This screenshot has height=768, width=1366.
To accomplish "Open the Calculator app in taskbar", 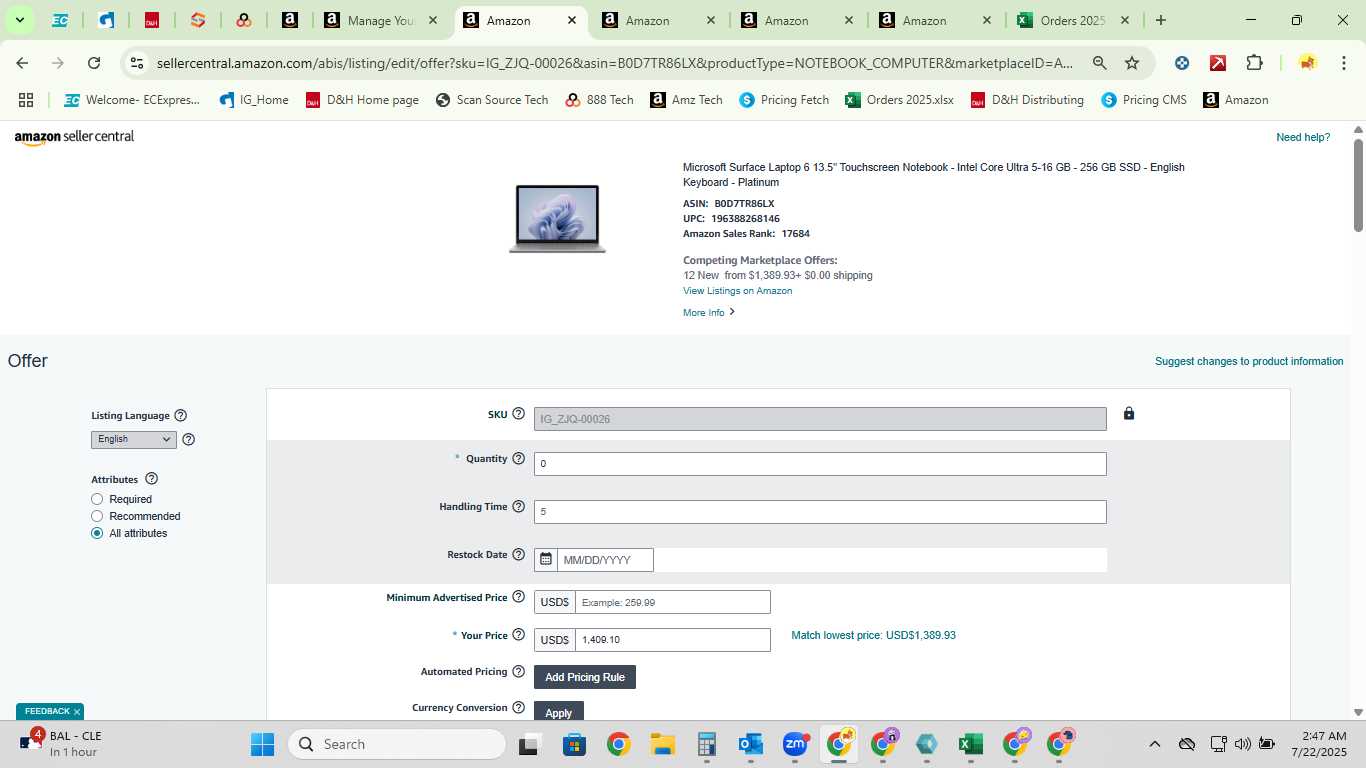I will pyautogui.click(x=707, y=744).
